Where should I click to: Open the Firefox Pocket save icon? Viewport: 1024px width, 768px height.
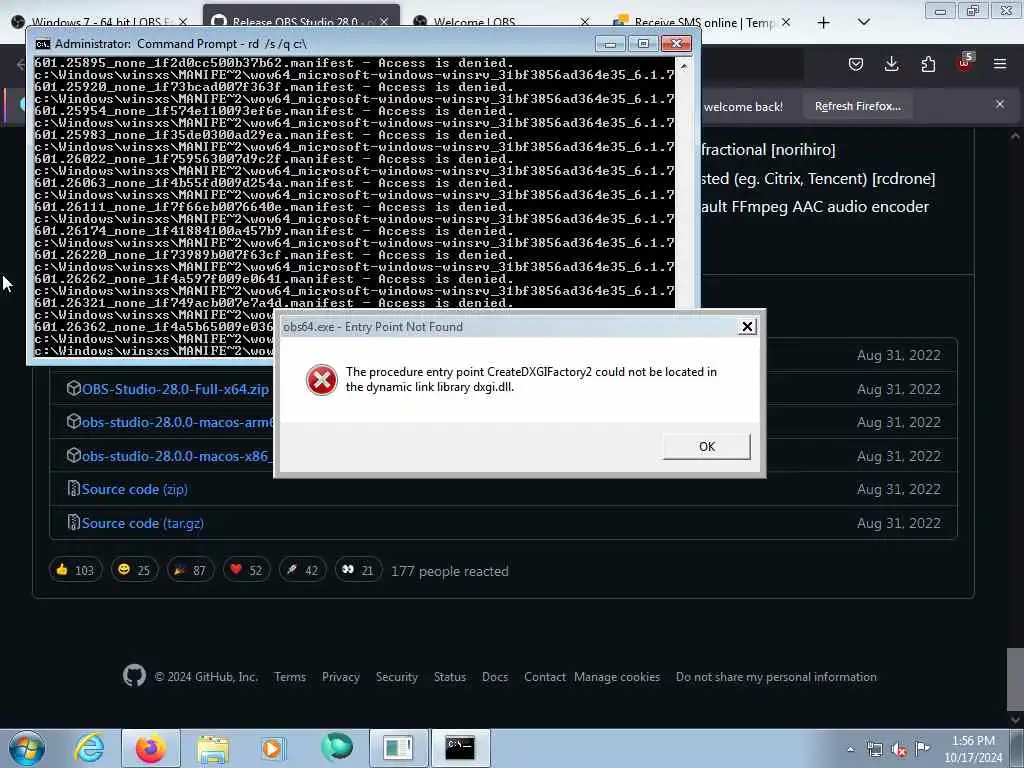tap(856, 64)
